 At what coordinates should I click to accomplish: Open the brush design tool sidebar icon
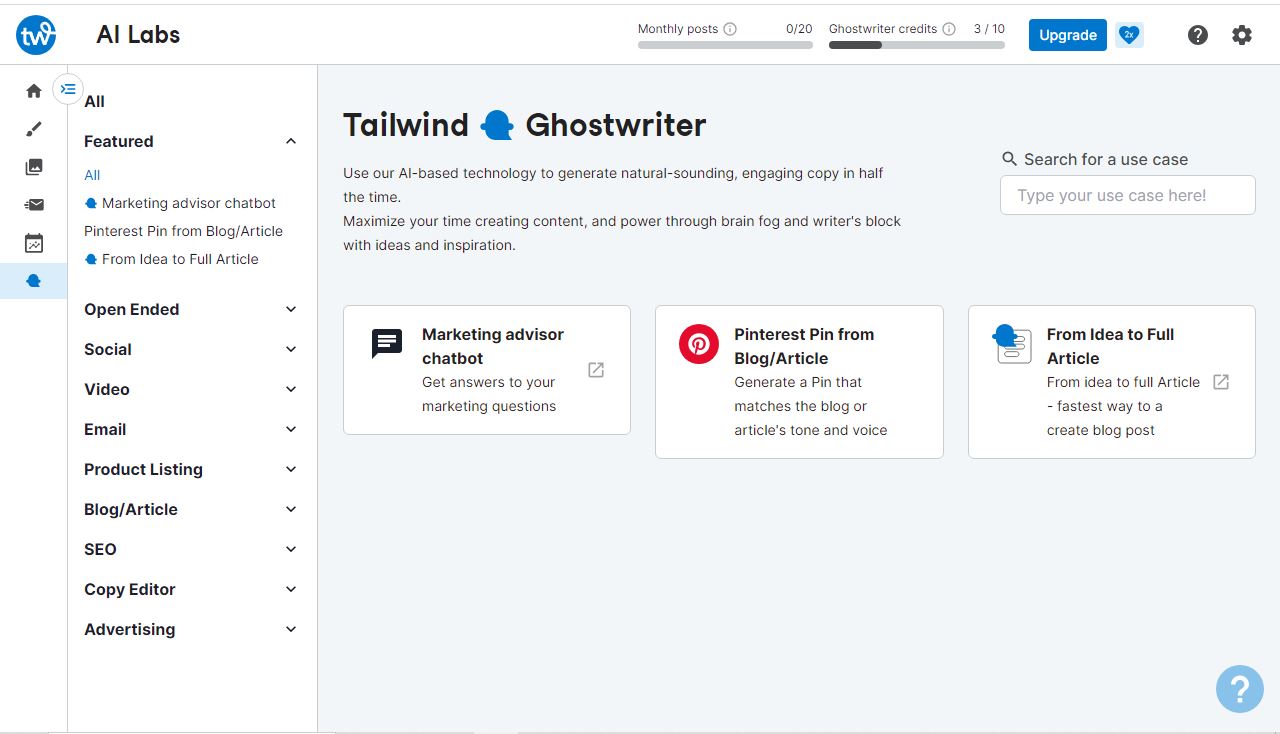(x=34, y=129)
